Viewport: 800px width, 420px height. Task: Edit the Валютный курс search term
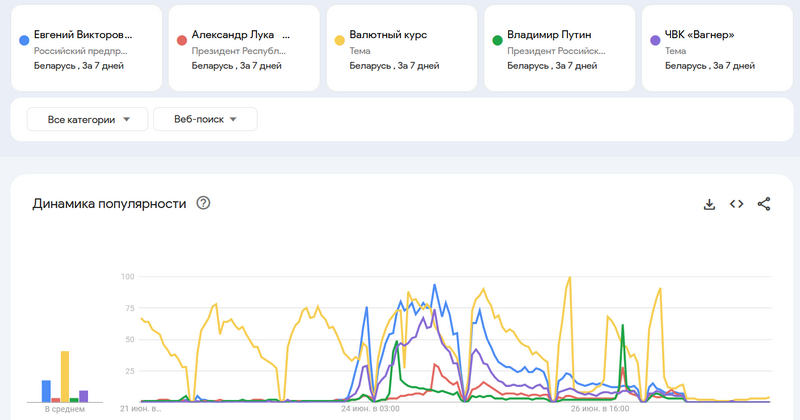coord(388,35)
